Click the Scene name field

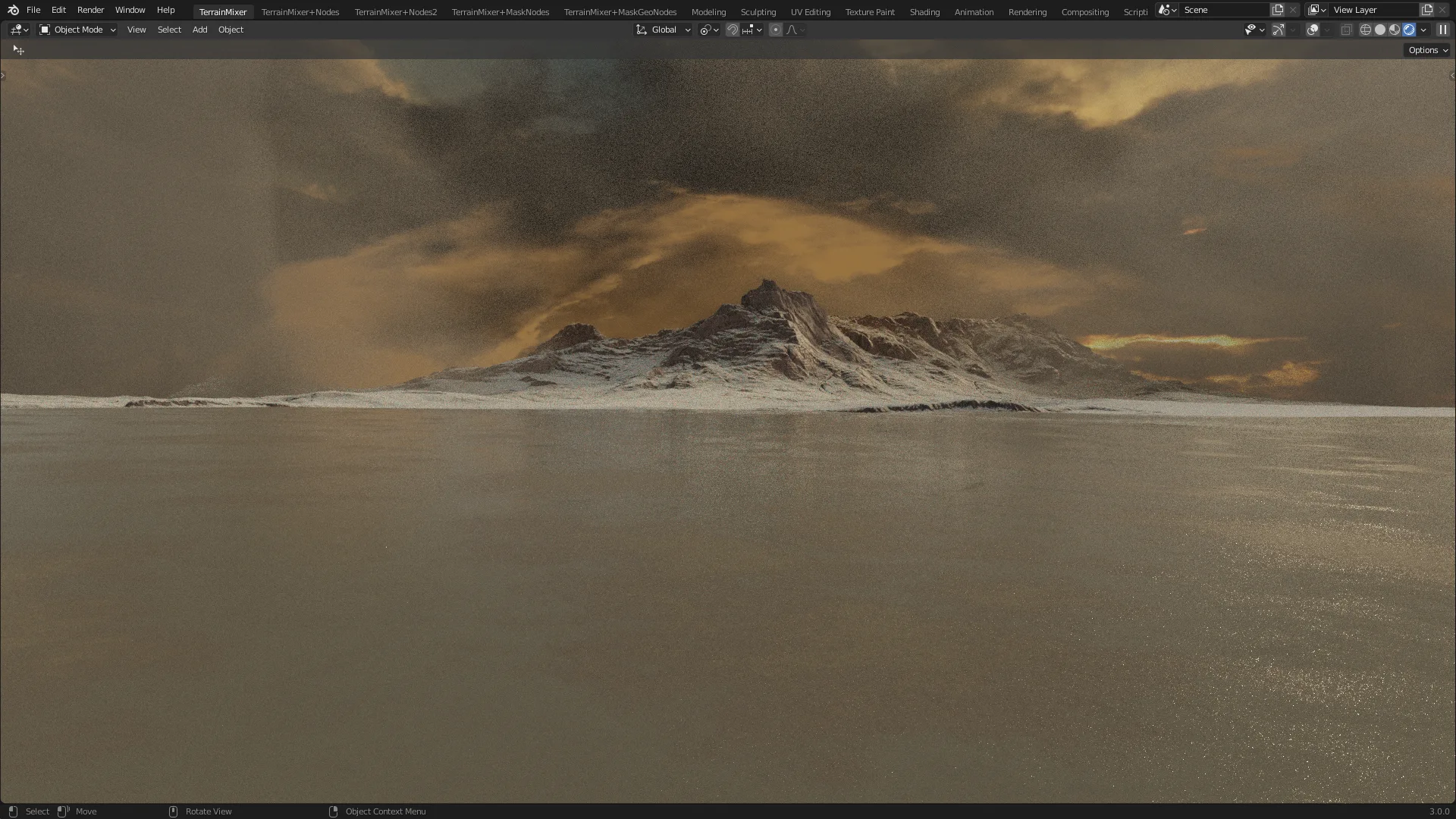[x=1225, y=10]
